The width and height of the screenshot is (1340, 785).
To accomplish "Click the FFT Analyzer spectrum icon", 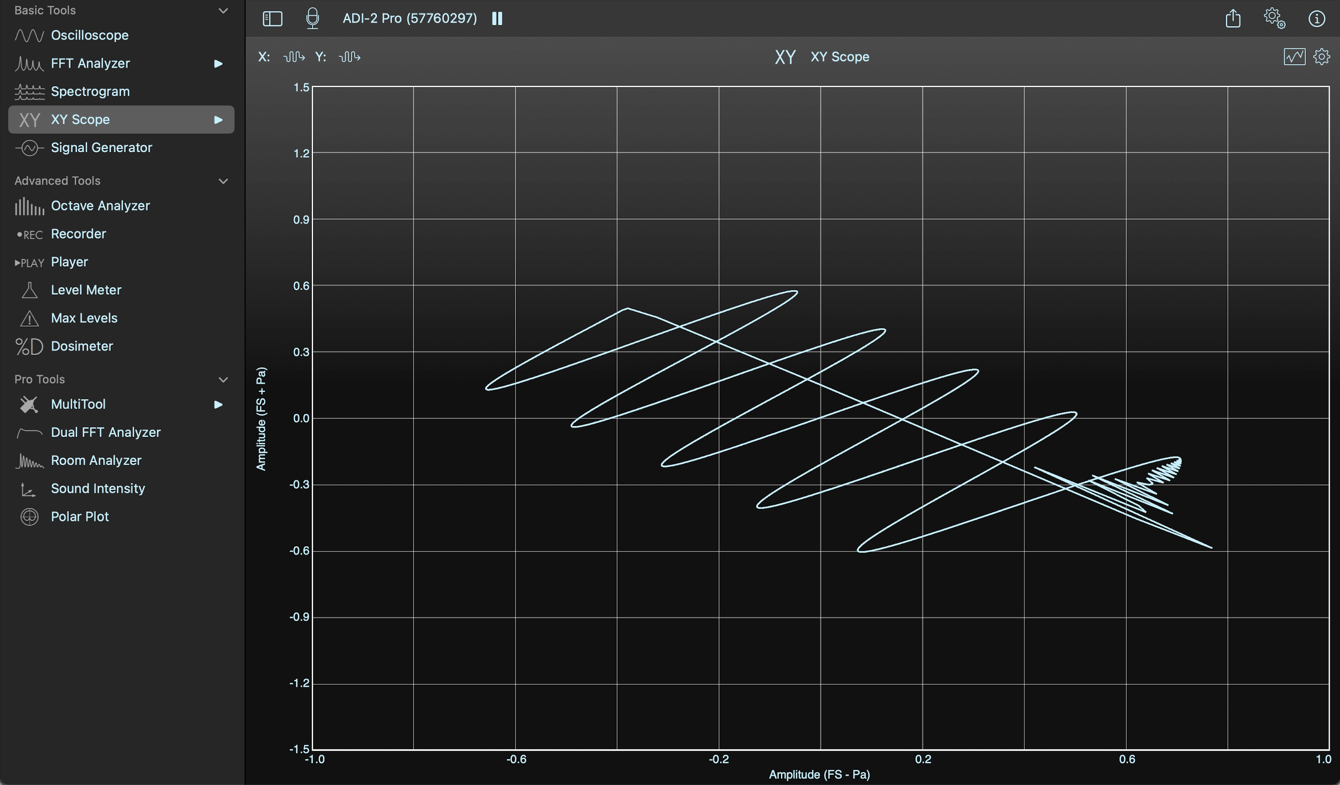I will tap(29, 64).
